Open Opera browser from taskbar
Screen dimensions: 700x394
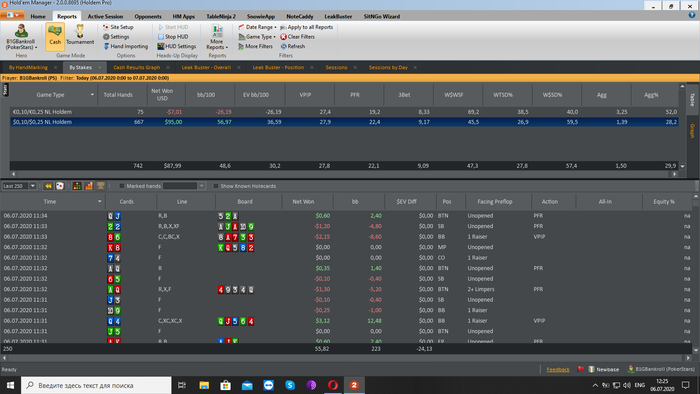(333, 385)
